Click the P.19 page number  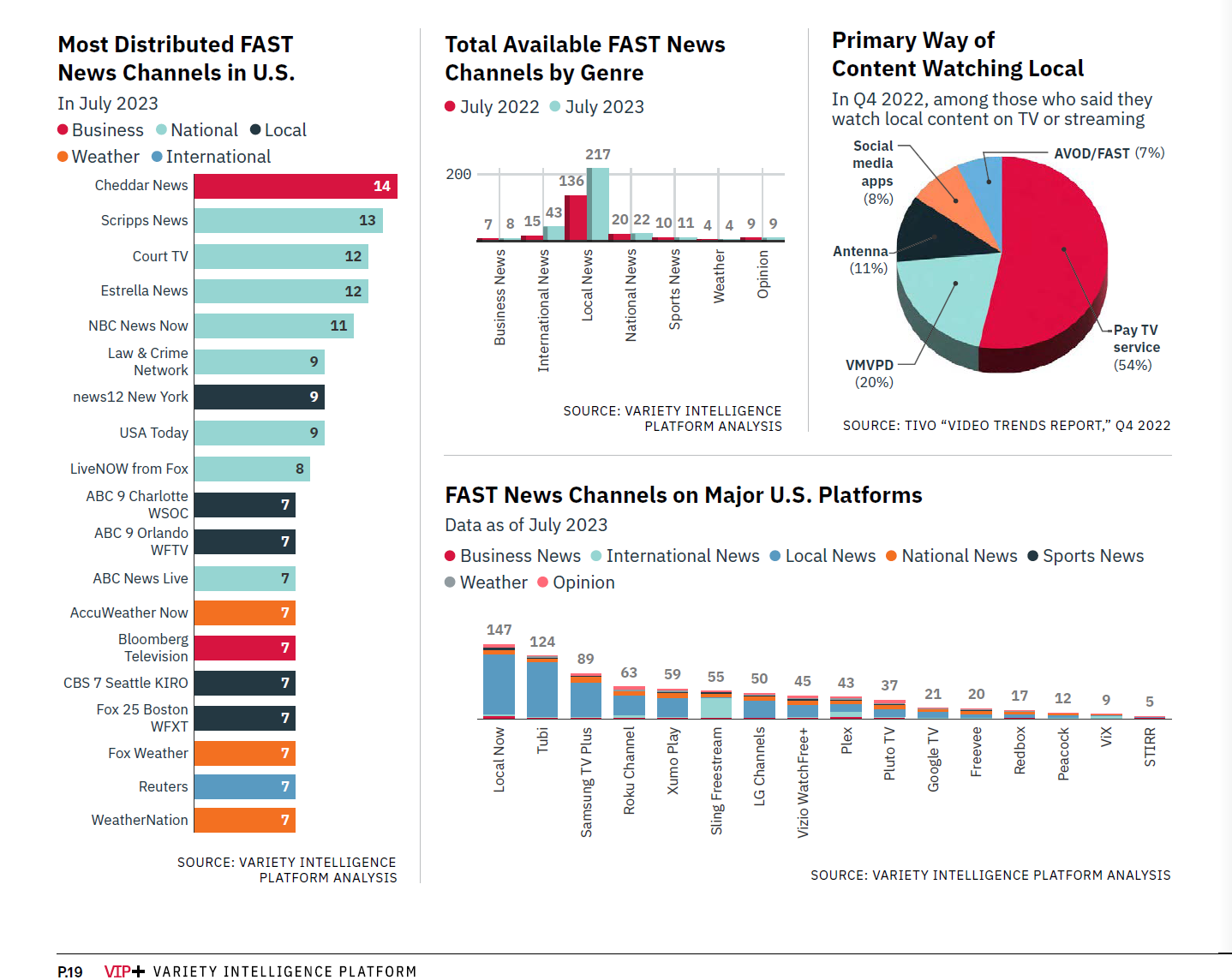[70, 971]
